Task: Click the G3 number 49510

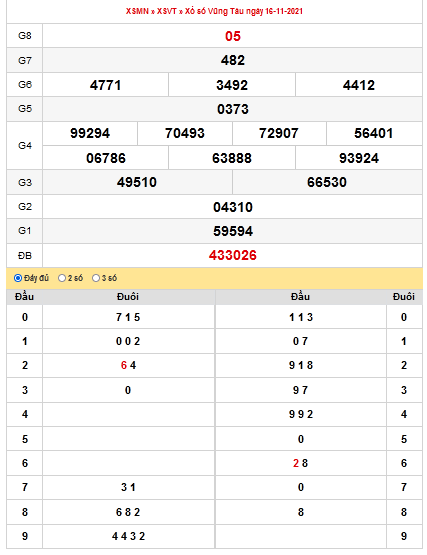Action: (137, 182)
